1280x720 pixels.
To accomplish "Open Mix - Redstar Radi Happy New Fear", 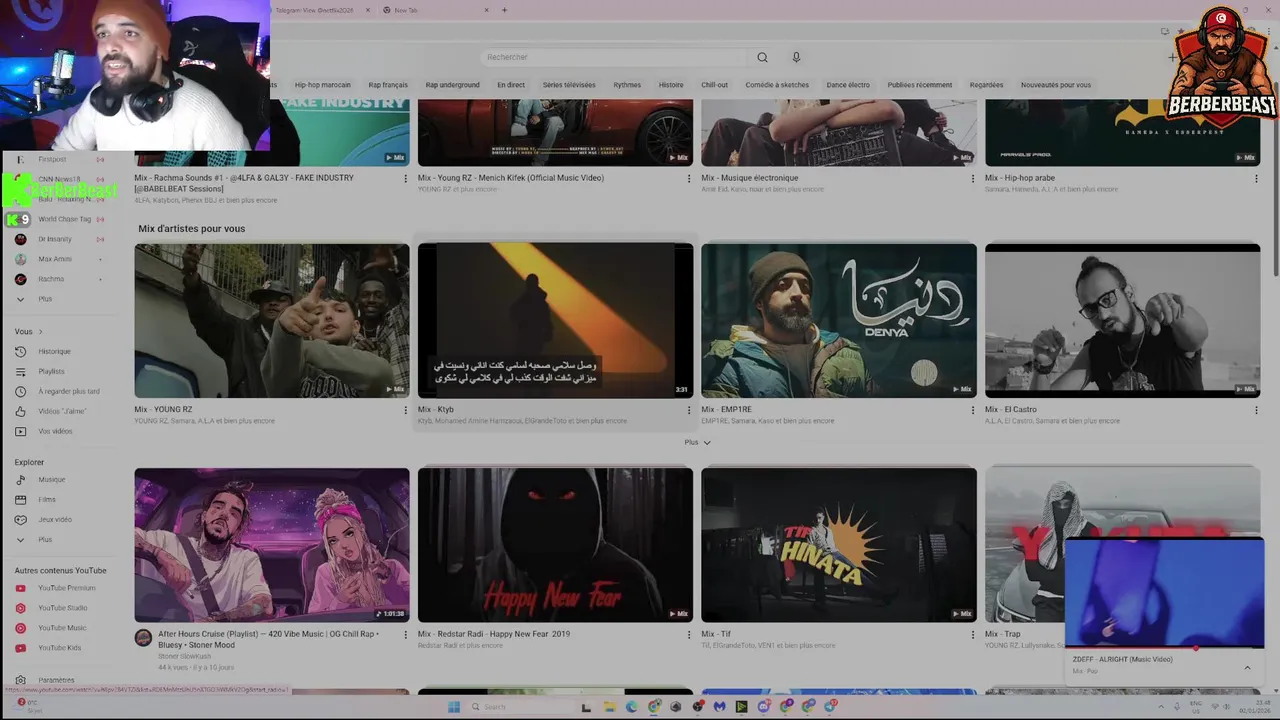I will point(494,634).
